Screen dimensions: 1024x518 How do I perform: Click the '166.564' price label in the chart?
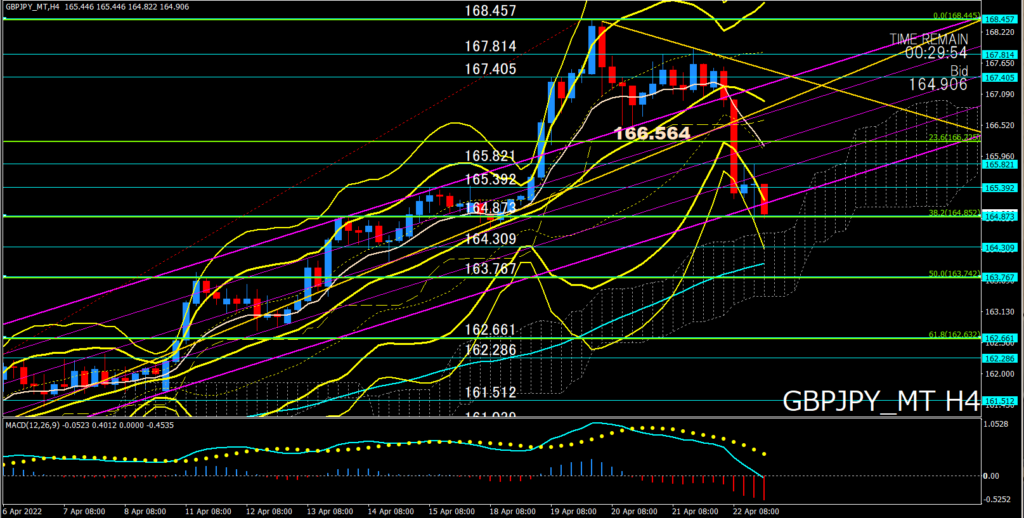pyautogui.click(x=652, y=134)
